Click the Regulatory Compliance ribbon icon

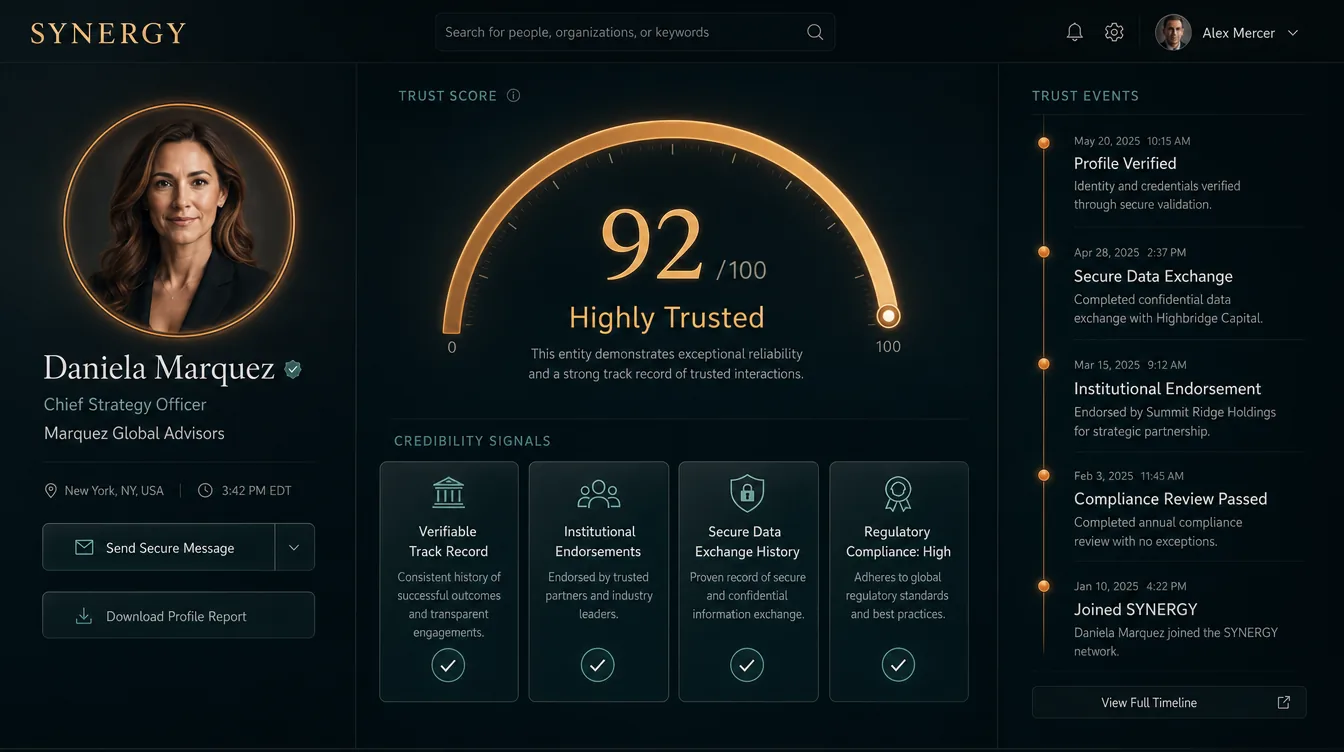pyautogui.click(x=898, y=494)
